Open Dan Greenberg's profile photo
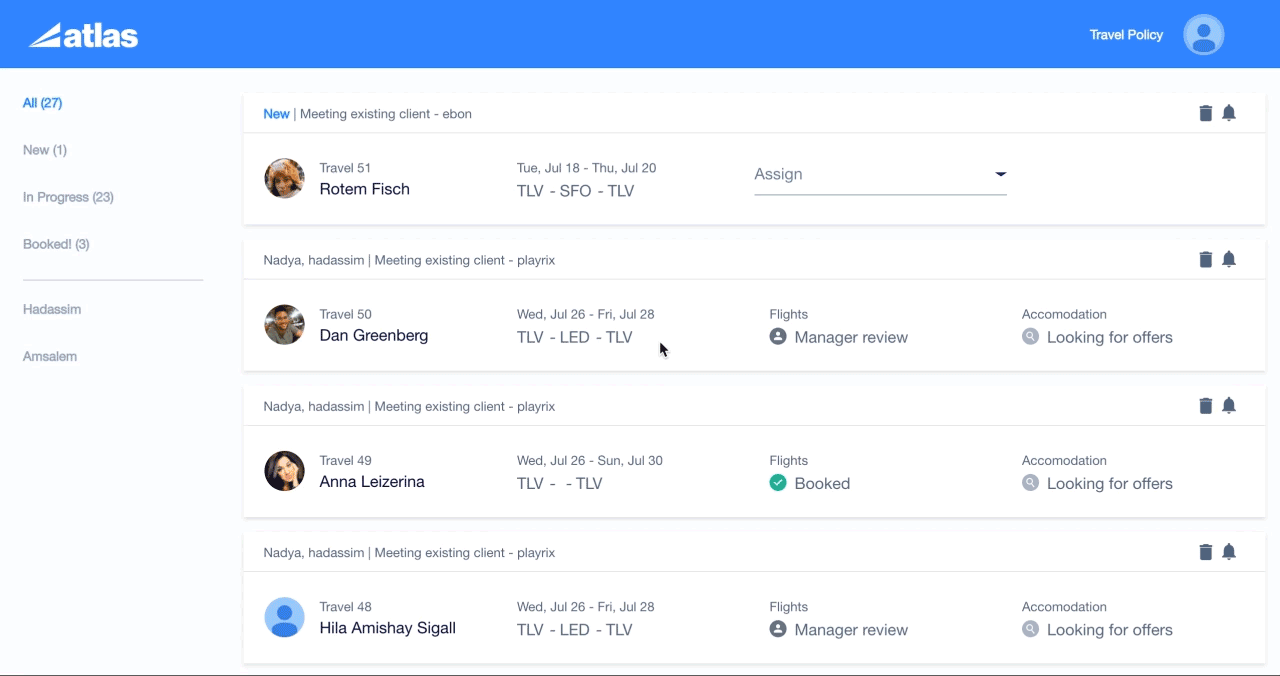 tap(284, 325)
